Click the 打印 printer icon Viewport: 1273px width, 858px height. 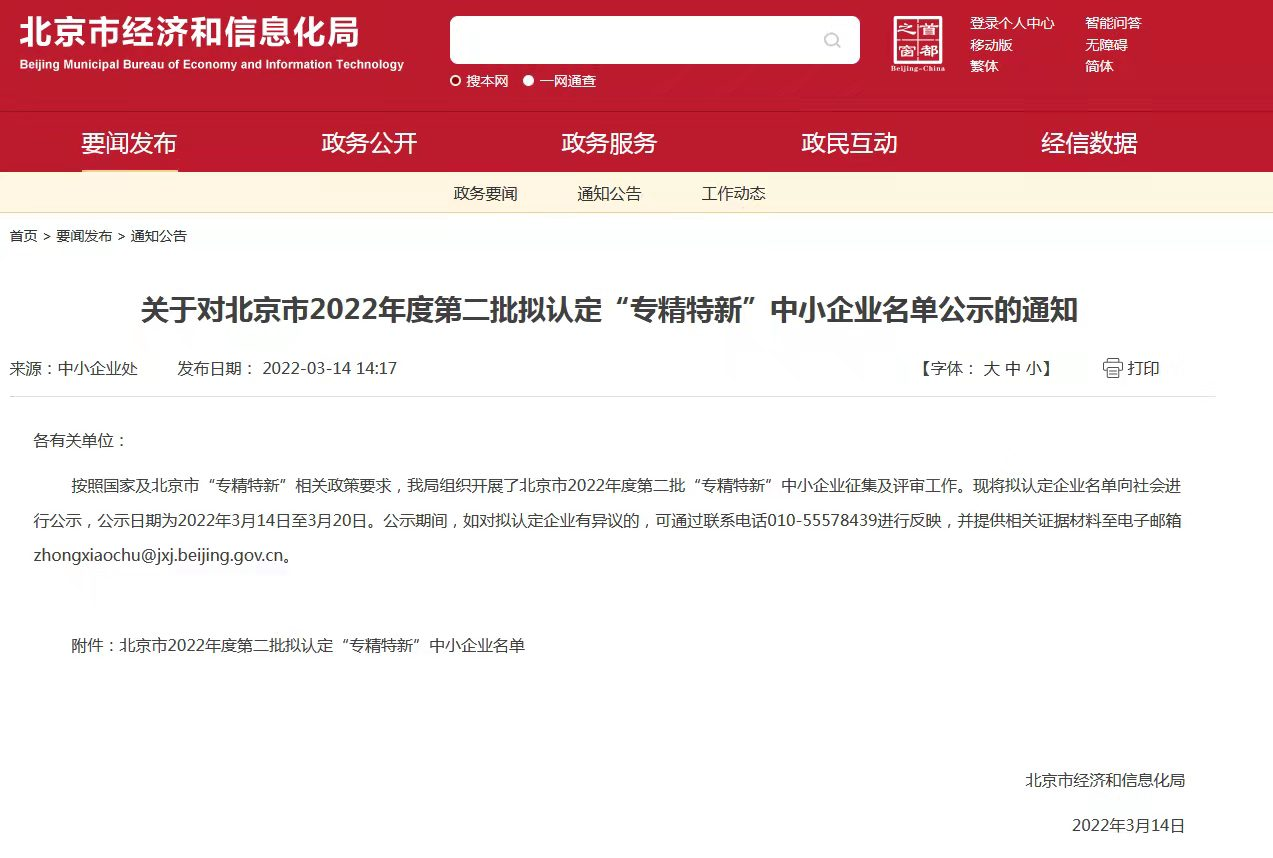pyautogui.click(x=1112, y=367)
